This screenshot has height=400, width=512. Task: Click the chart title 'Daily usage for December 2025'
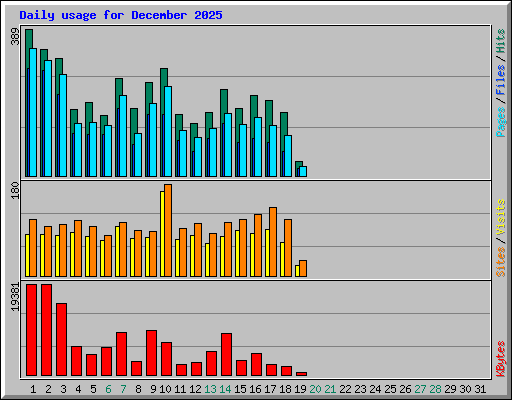pos(121,15)
